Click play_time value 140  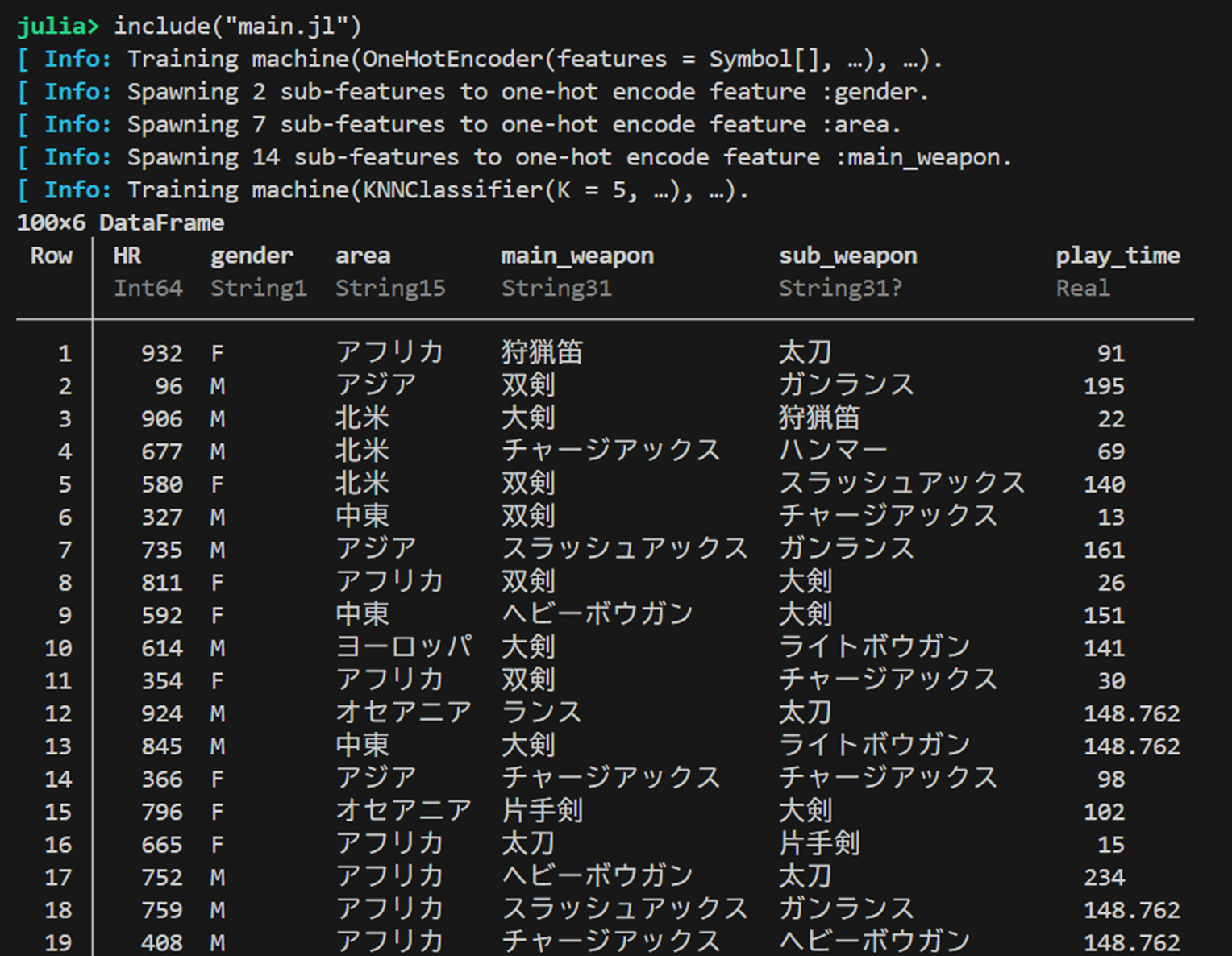click(x=1104, y=484)
